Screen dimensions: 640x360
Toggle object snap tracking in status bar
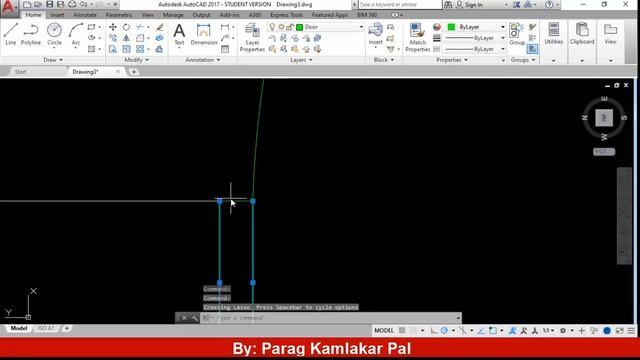tap(482, 331)
